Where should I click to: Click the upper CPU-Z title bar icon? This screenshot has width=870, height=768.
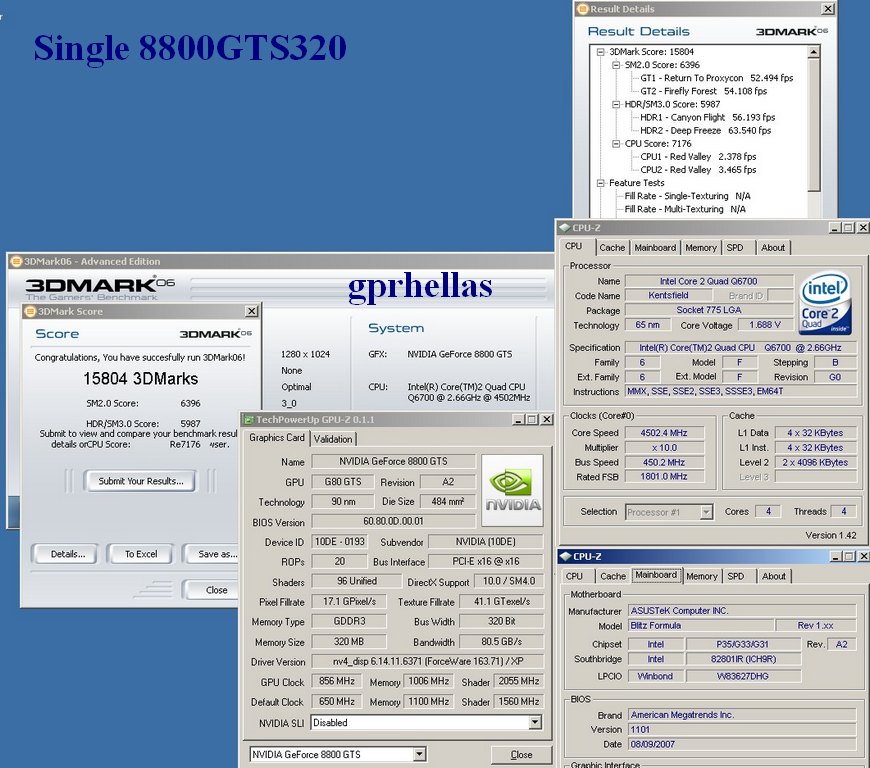565,228
